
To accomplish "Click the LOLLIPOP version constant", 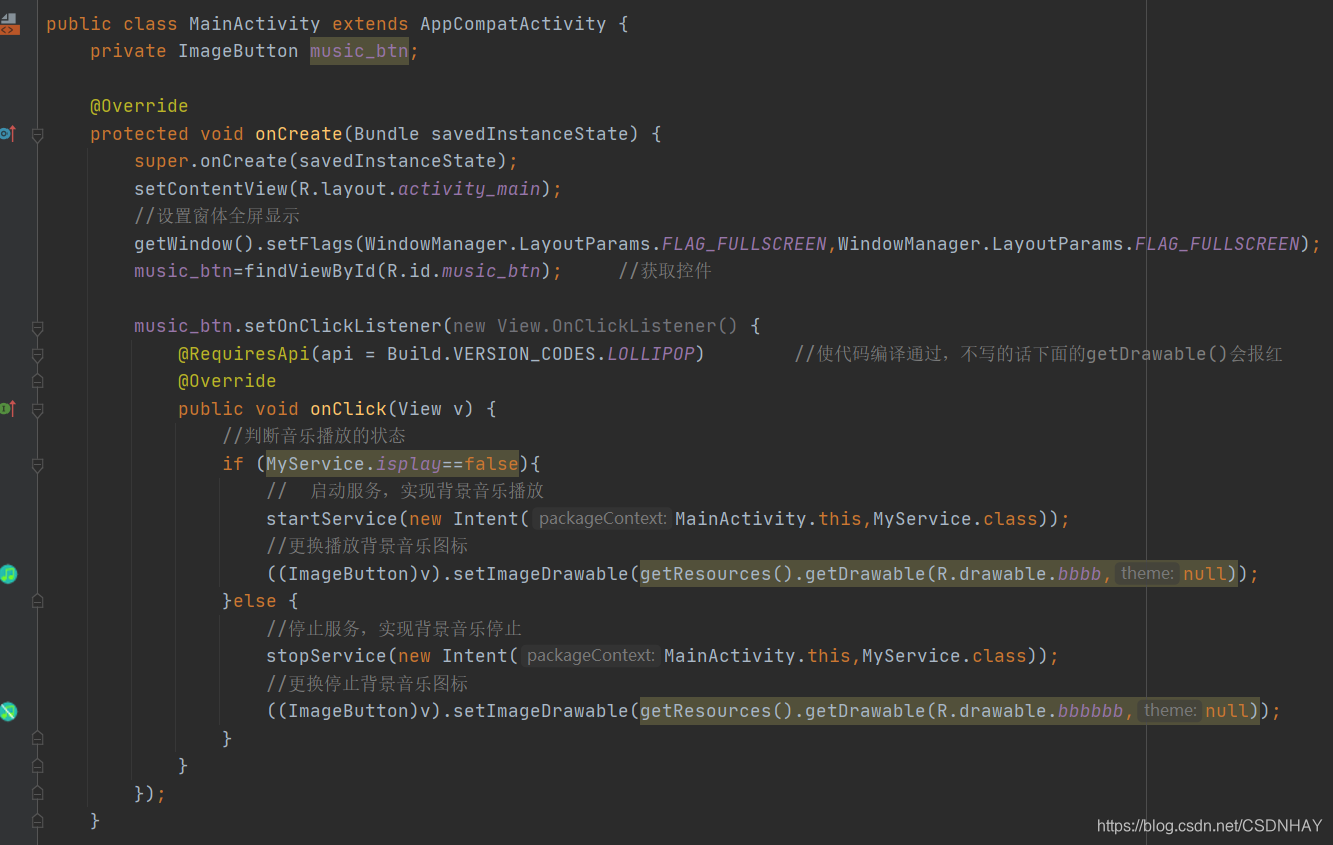I will pos(651,354).
